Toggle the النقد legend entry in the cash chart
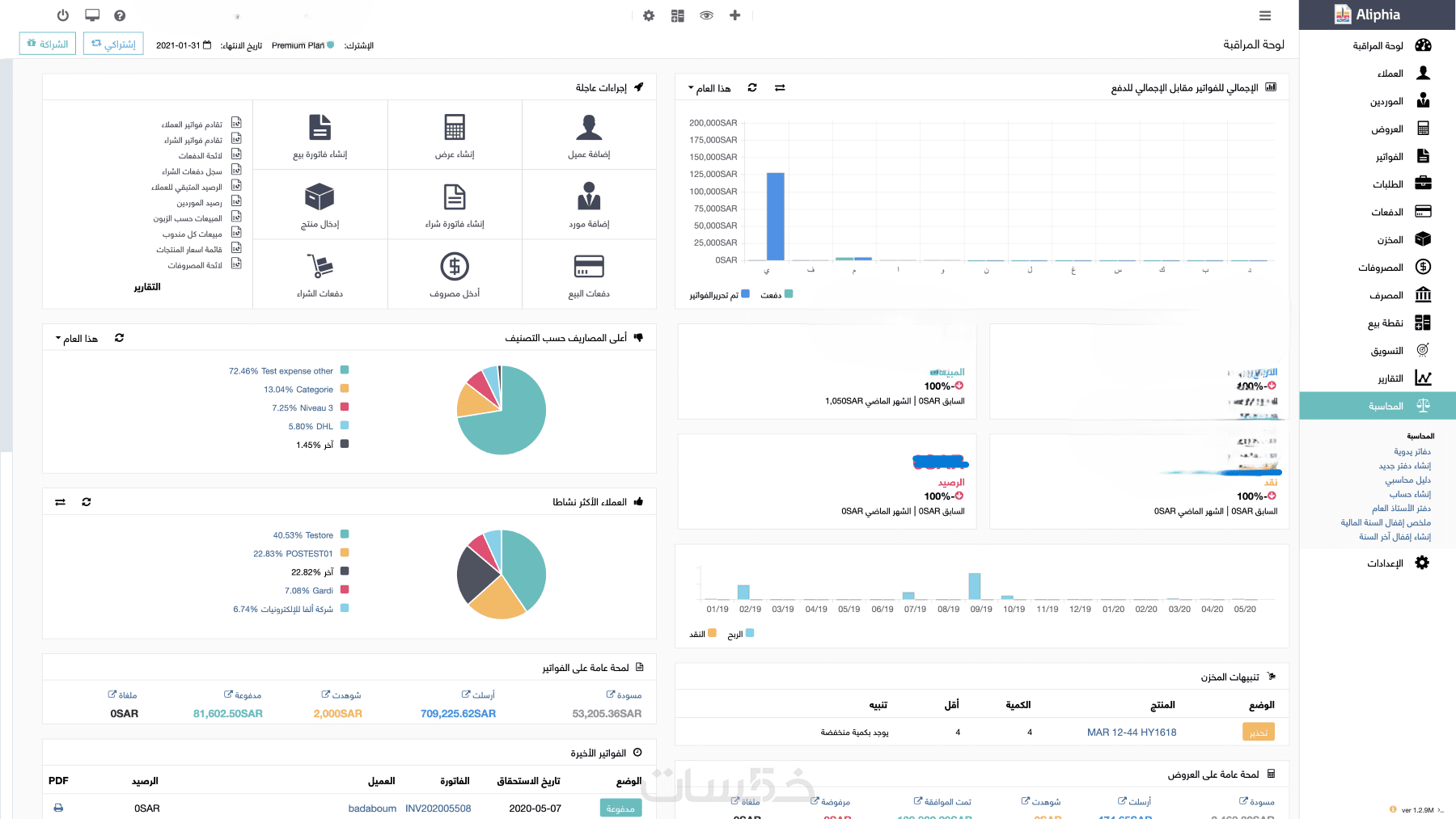 click(x=703, y=634)
